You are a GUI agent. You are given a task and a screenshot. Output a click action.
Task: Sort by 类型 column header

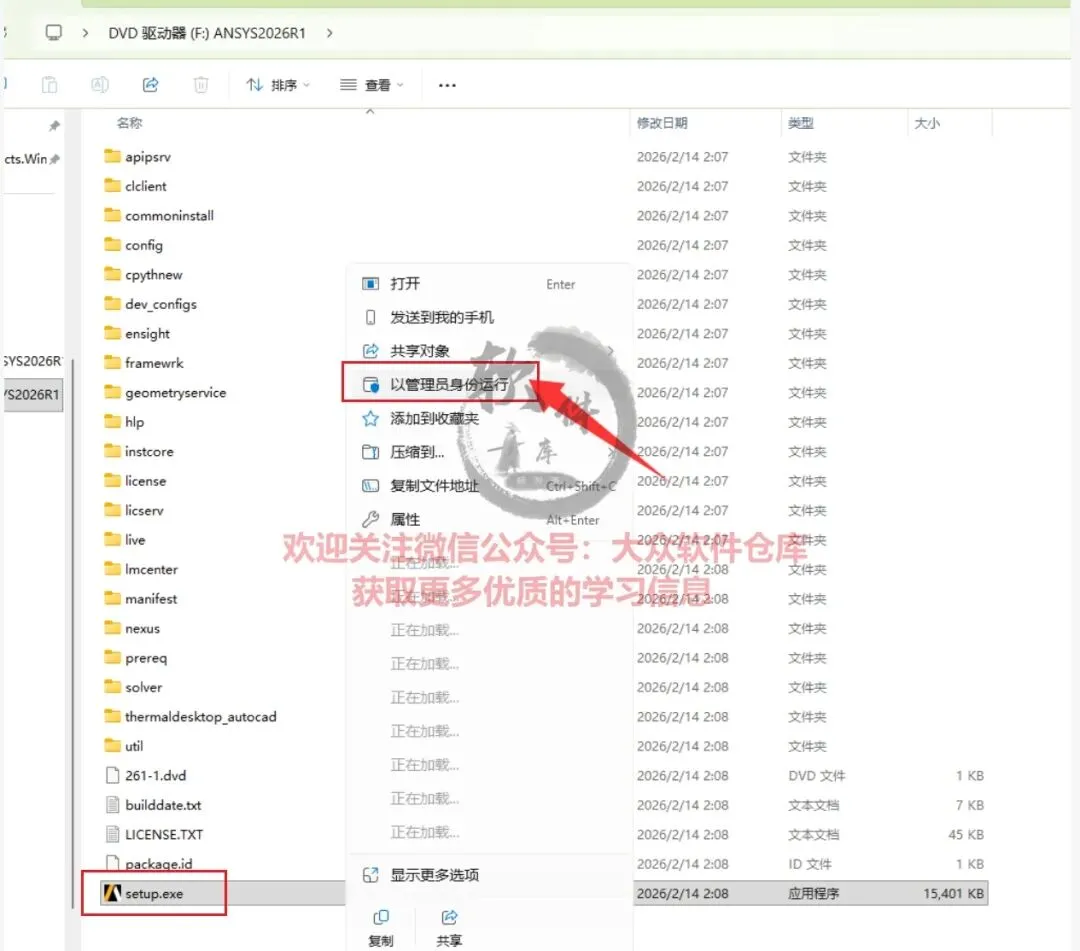click(800, 123)
